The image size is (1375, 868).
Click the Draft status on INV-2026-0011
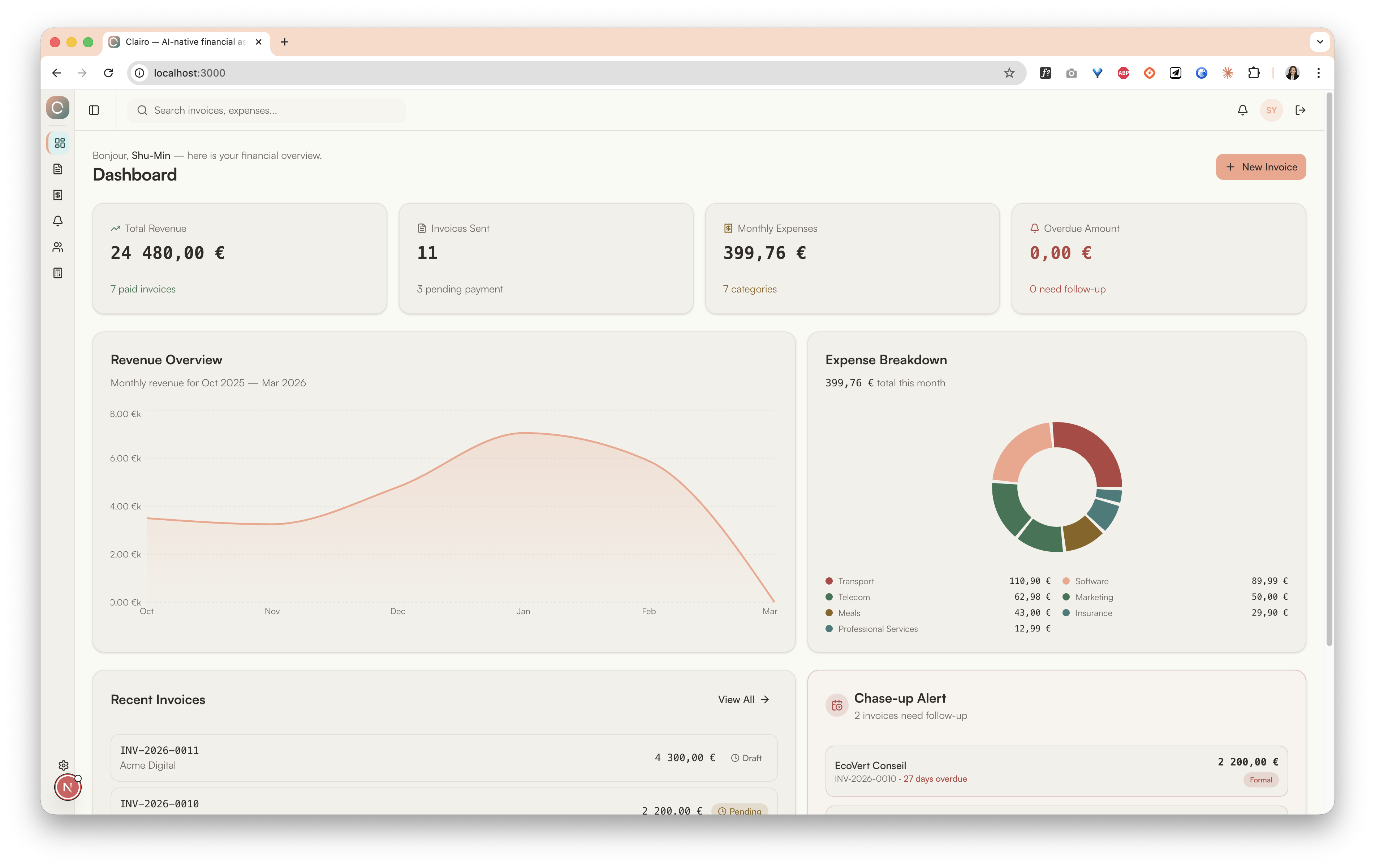(x=746, y=758)
